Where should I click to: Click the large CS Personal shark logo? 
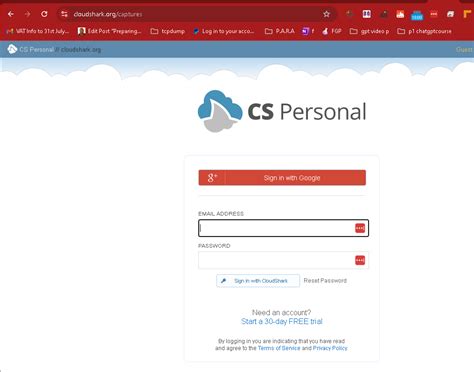point(220,111)
